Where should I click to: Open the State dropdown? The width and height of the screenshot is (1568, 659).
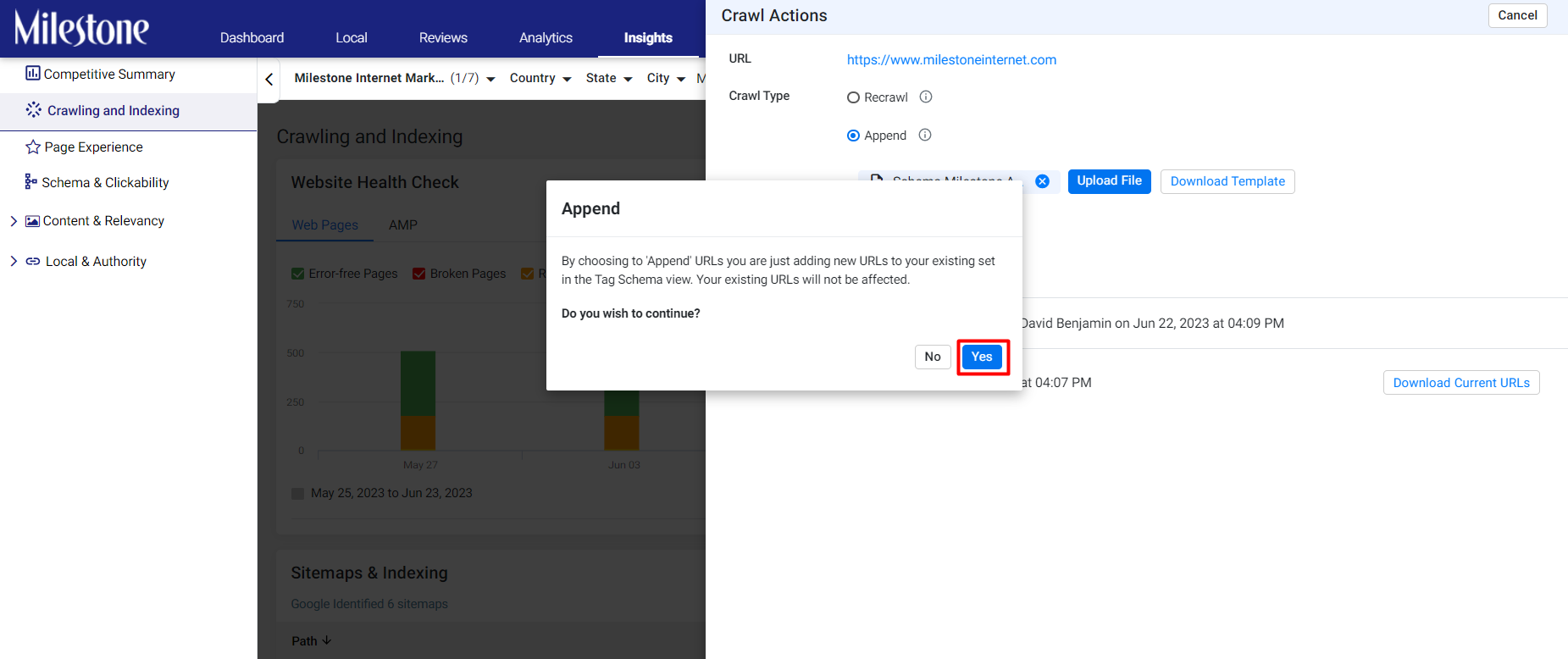pos(609,78)
